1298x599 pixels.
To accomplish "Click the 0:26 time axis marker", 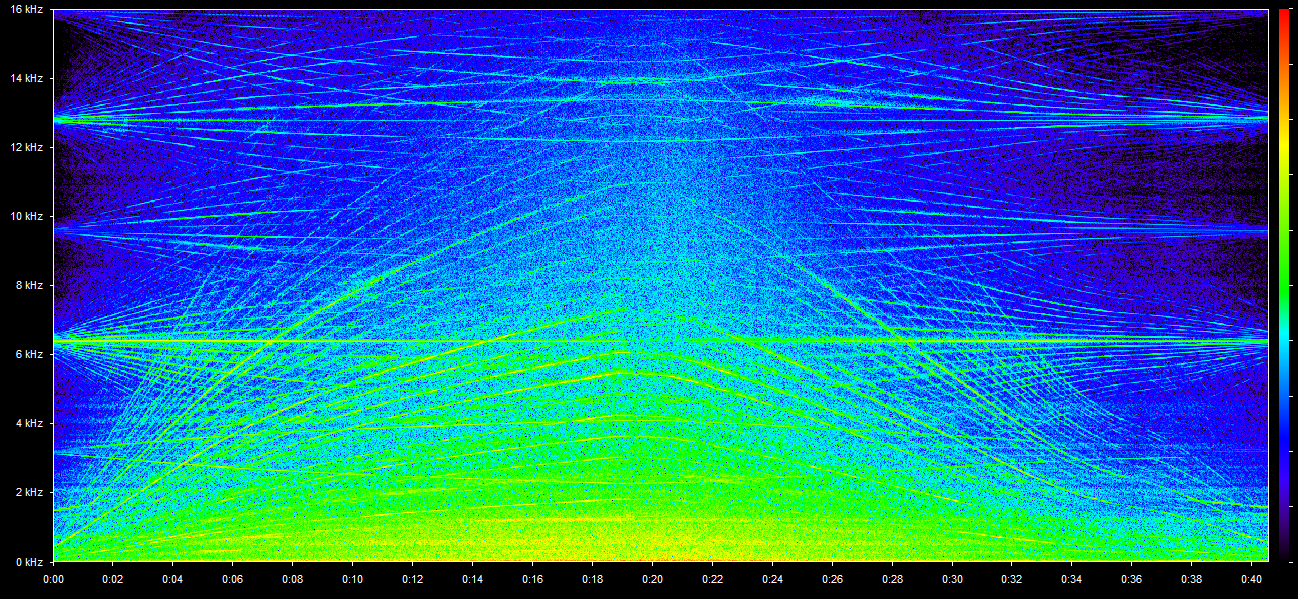I will pos(833,579).
